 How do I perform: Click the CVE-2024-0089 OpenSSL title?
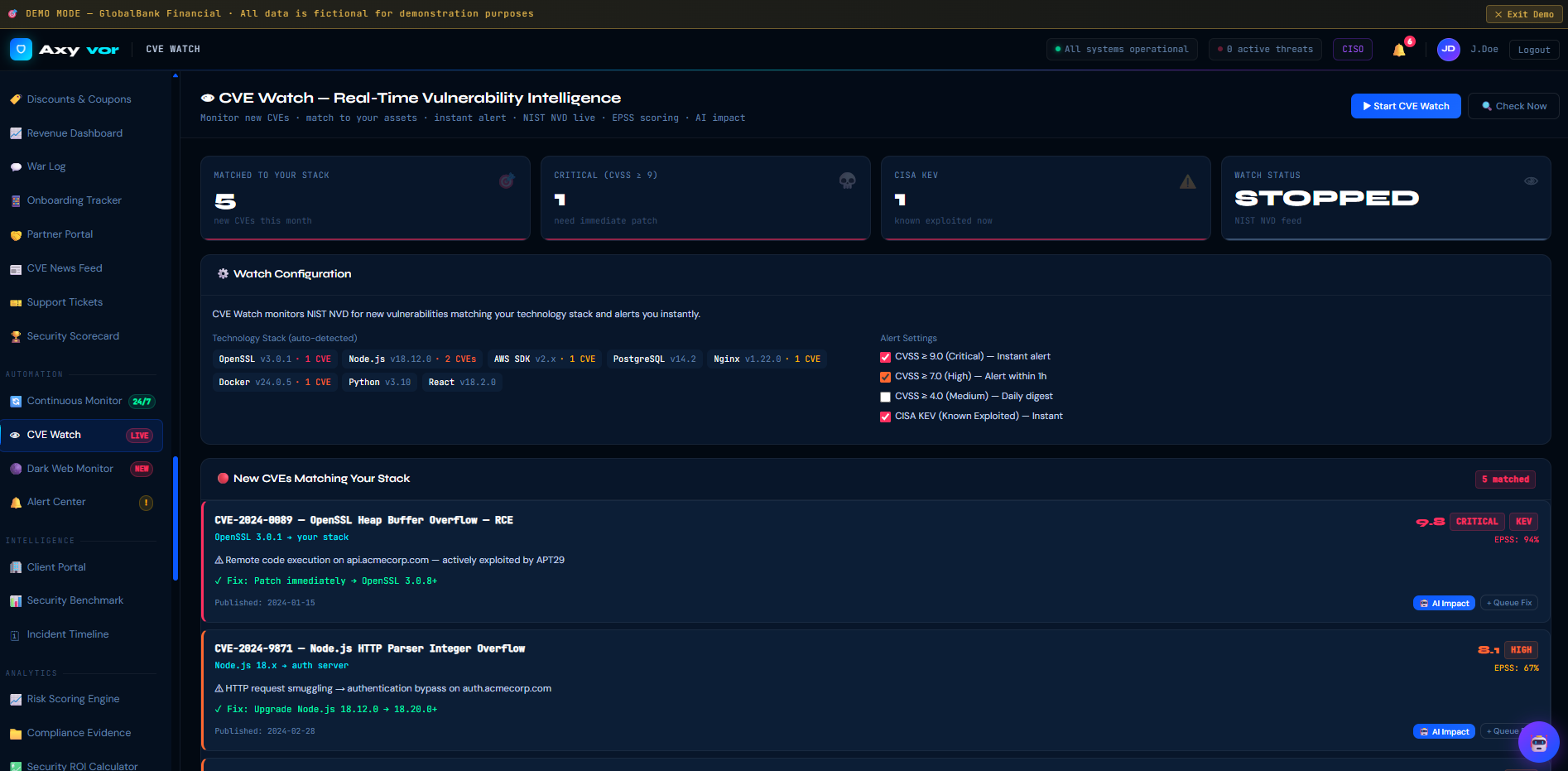(363, 520)
